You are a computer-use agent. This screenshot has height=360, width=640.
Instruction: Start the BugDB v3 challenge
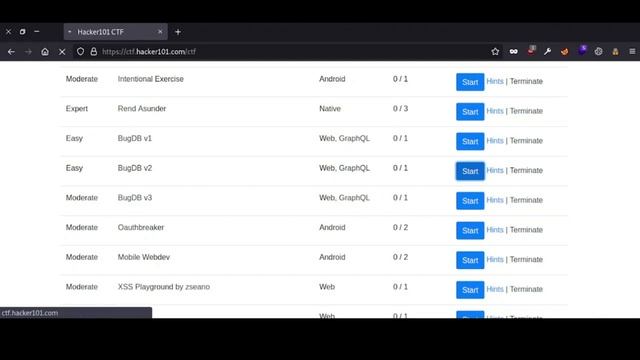(470, 201)
